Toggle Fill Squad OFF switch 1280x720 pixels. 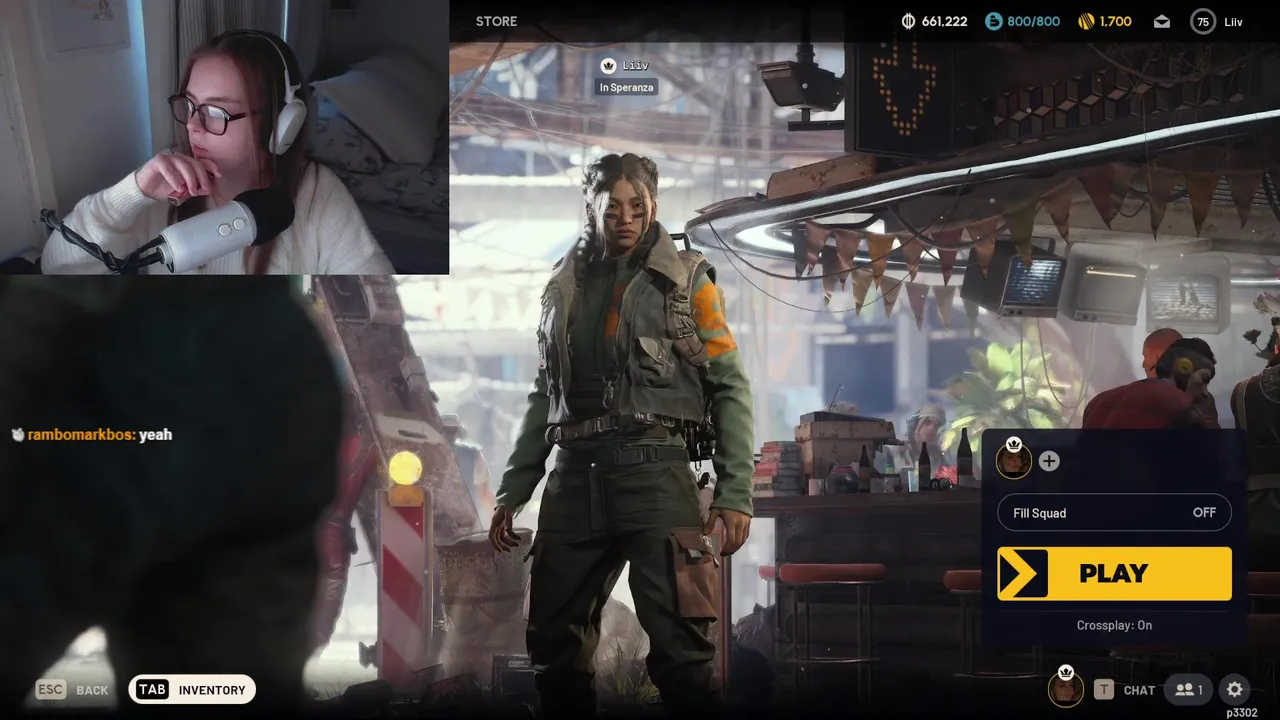click(x=1114, y=513)
